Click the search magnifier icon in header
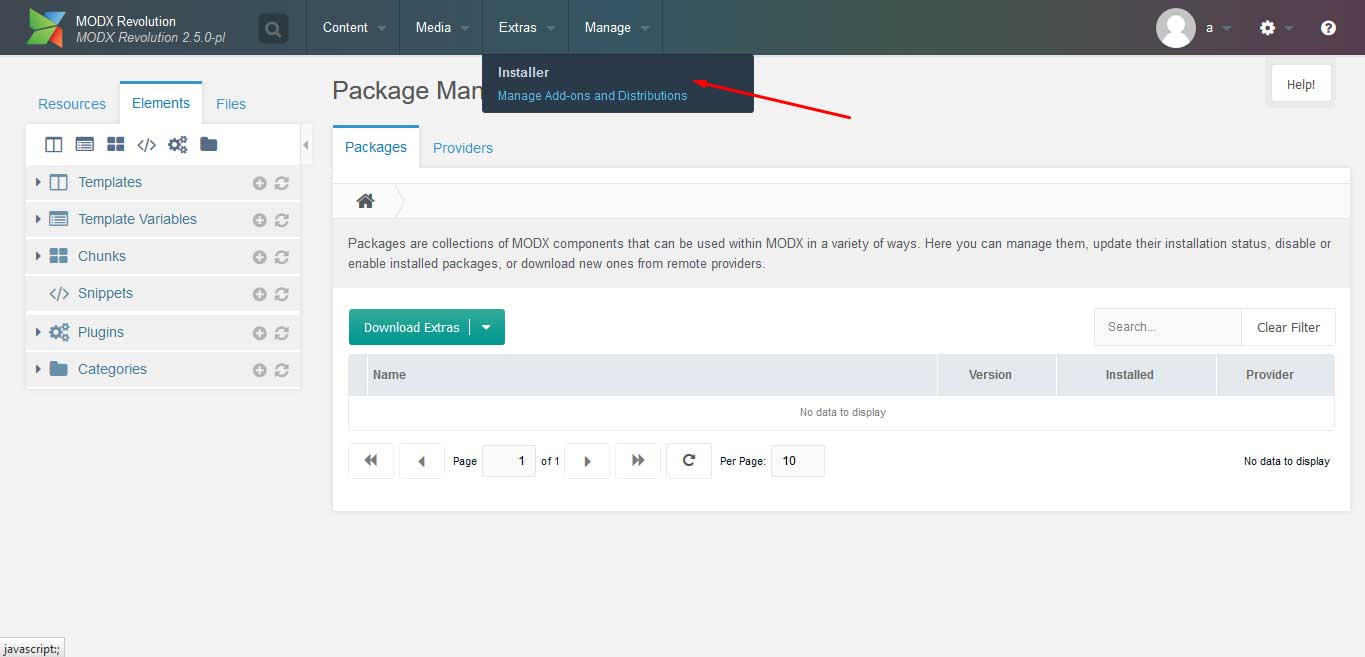The width and height of the screenshot is (1365, 657). (x=273, y=28)
